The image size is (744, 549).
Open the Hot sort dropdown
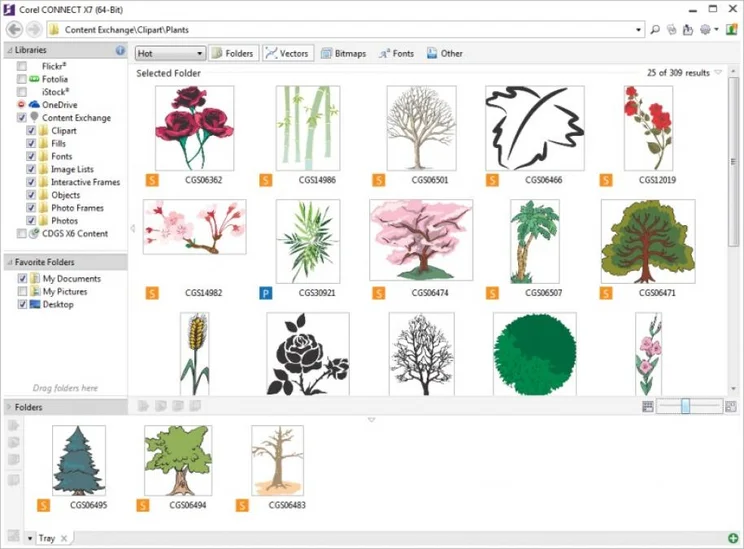(x=170, y=53)
